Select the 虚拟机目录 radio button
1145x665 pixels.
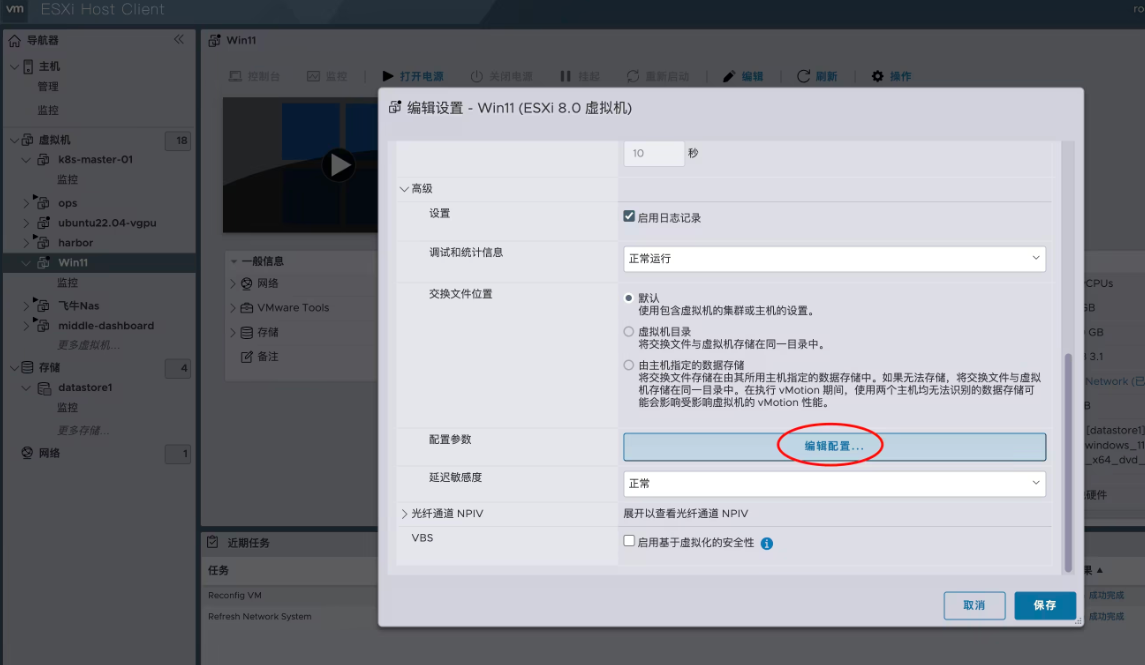tap(628, 331)
